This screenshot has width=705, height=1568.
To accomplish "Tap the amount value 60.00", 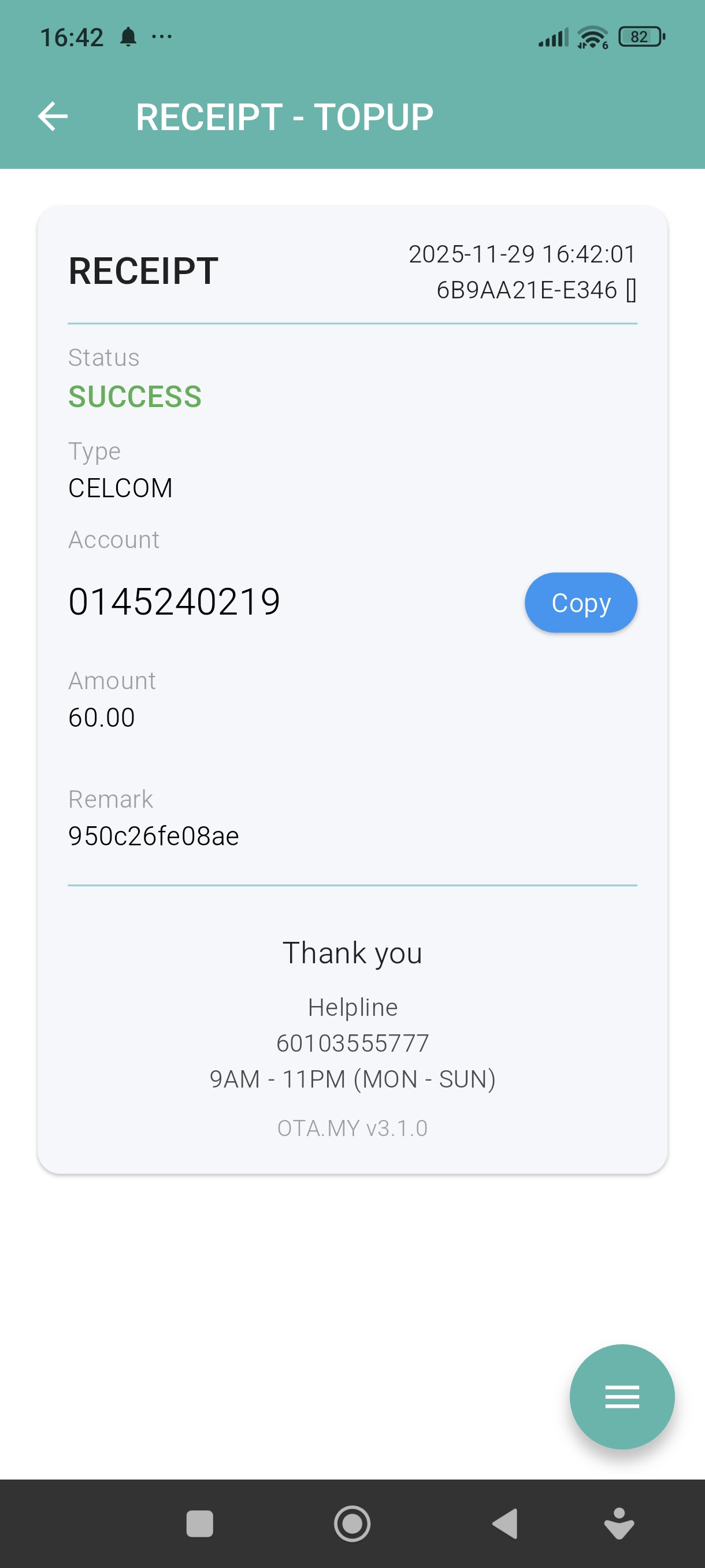I will [102, 718].
